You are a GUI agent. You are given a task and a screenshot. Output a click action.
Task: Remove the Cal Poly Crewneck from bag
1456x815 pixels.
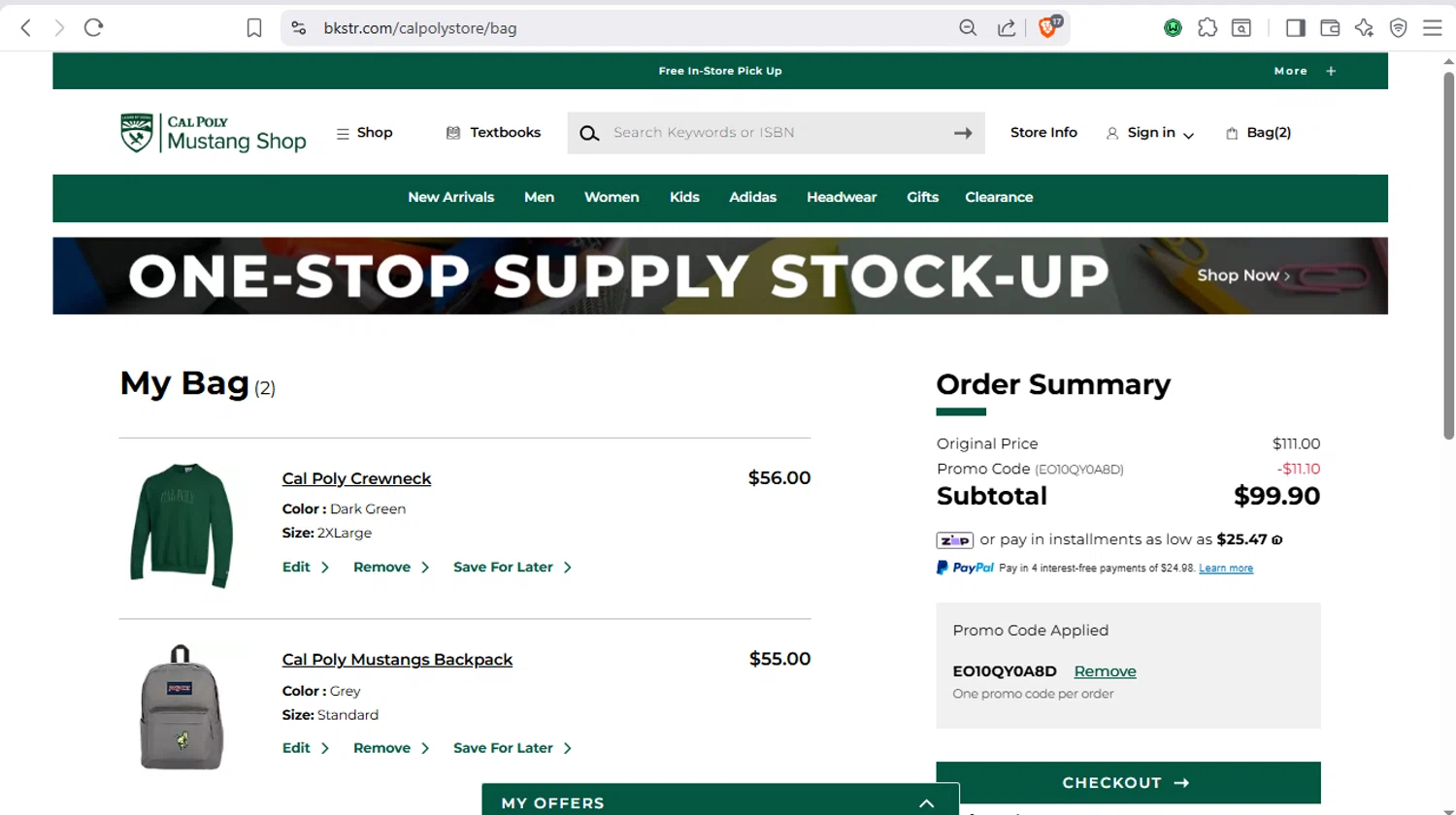click(390, 567)
